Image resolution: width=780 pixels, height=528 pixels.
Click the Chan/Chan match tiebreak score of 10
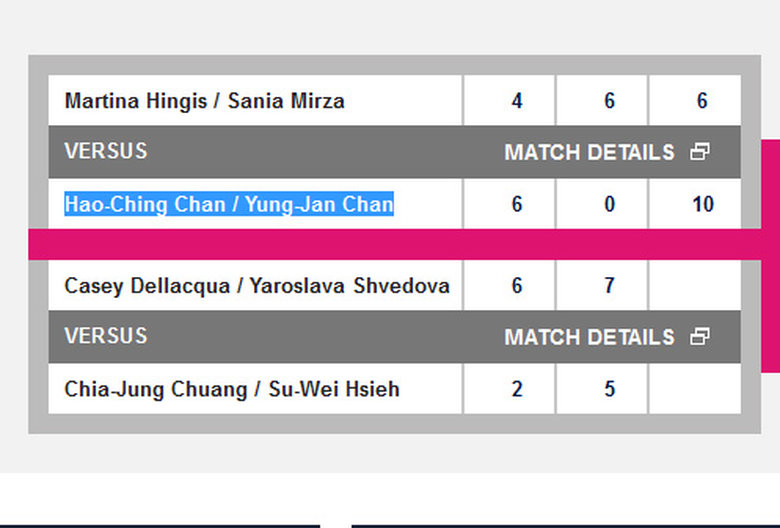tap(702, 205)
